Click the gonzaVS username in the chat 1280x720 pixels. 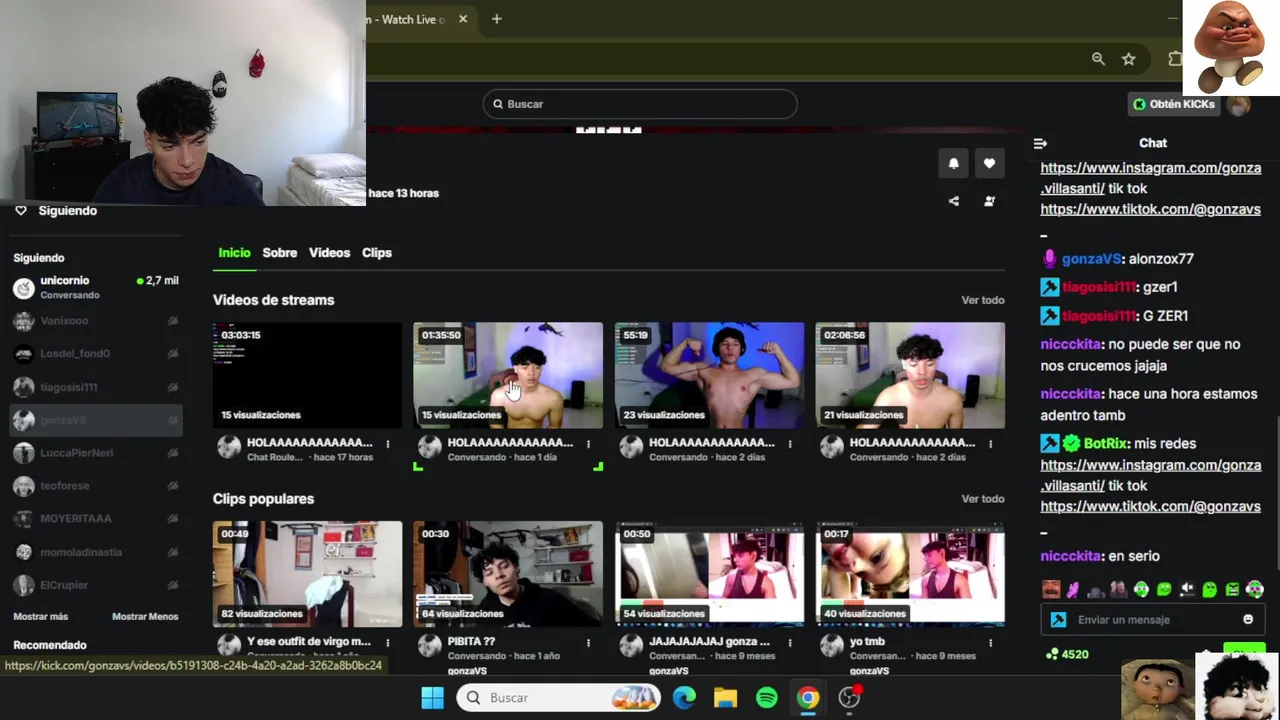tap(1091, 259)
